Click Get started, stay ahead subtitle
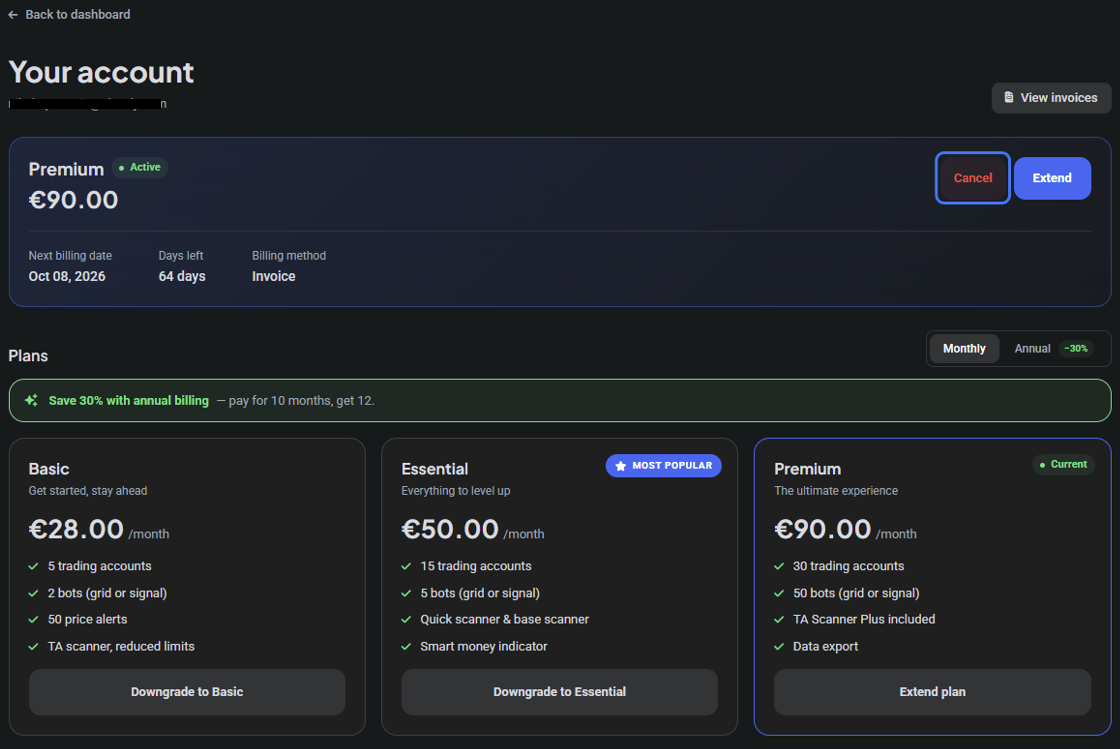Screen dimensions: 1120x749 click(88, 491)
